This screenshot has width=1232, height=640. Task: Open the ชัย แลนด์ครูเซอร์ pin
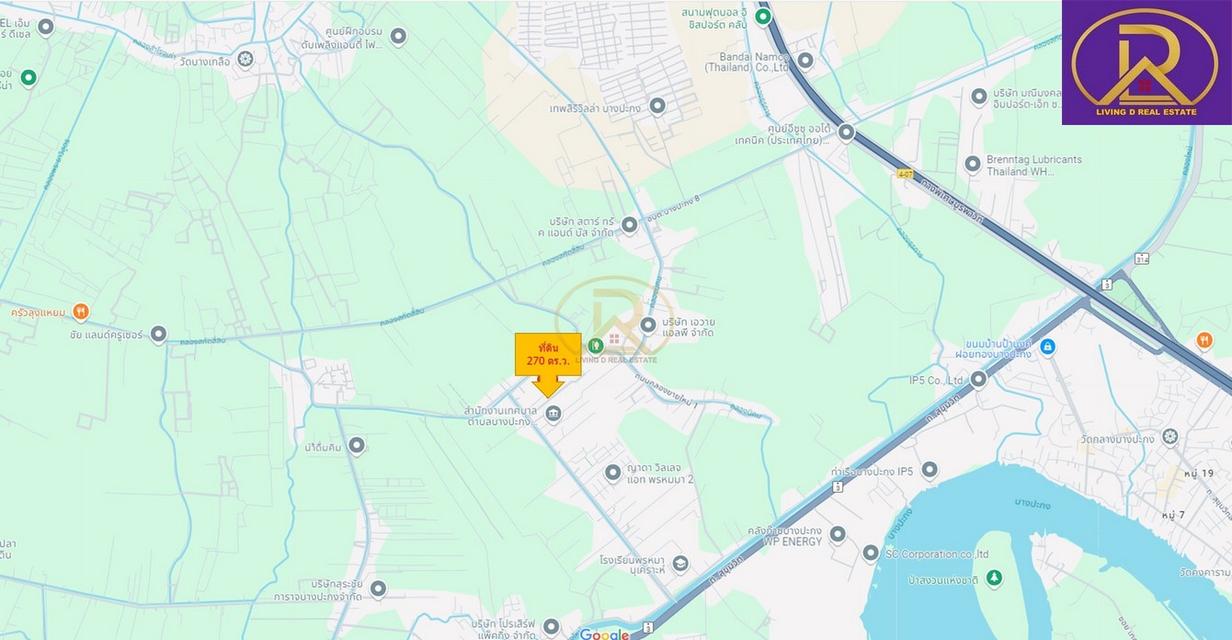pos(158,334)
